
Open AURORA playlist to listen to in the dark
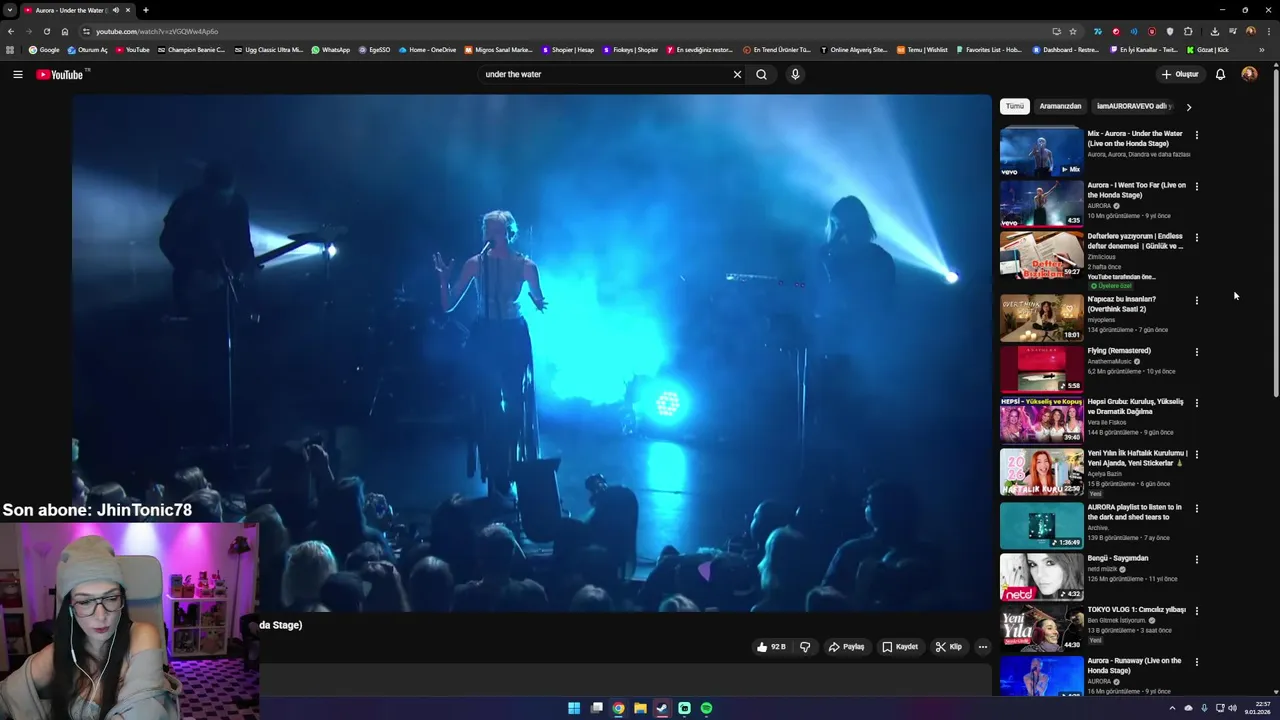click(x=1135, y=512)
